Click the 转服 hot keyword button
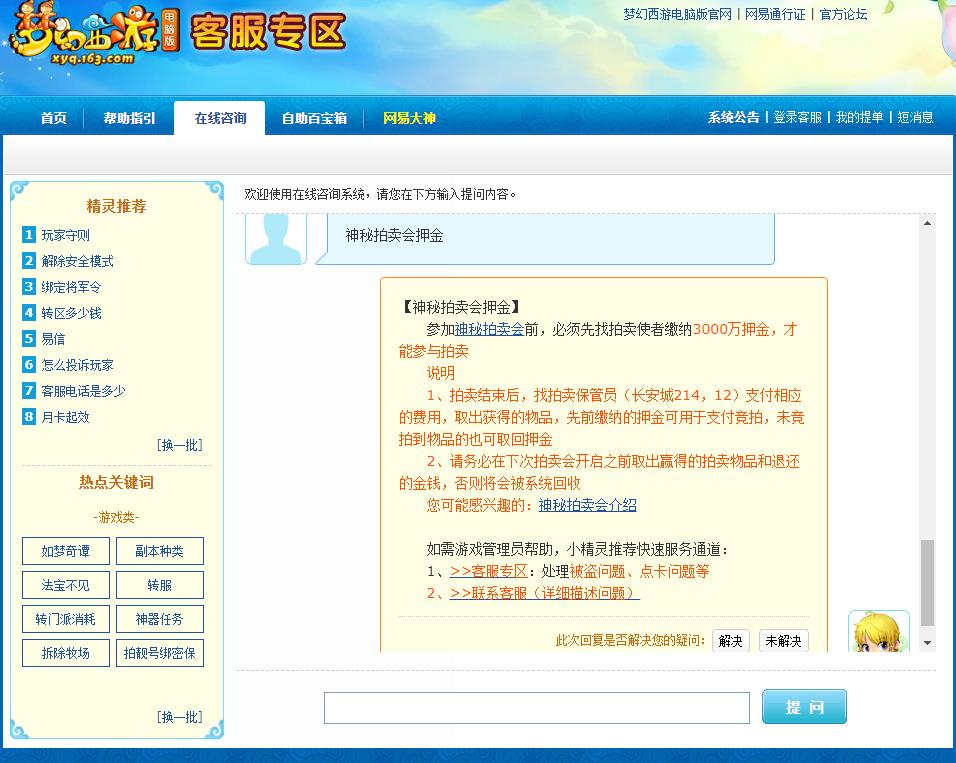The image size is (956, 763). (159, 584)
